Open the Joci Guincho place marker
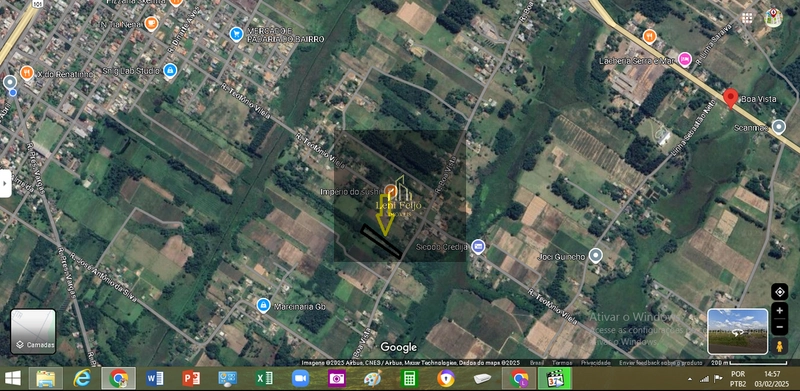Viewport: 800px width, 391px height. [x=595, y=255]
